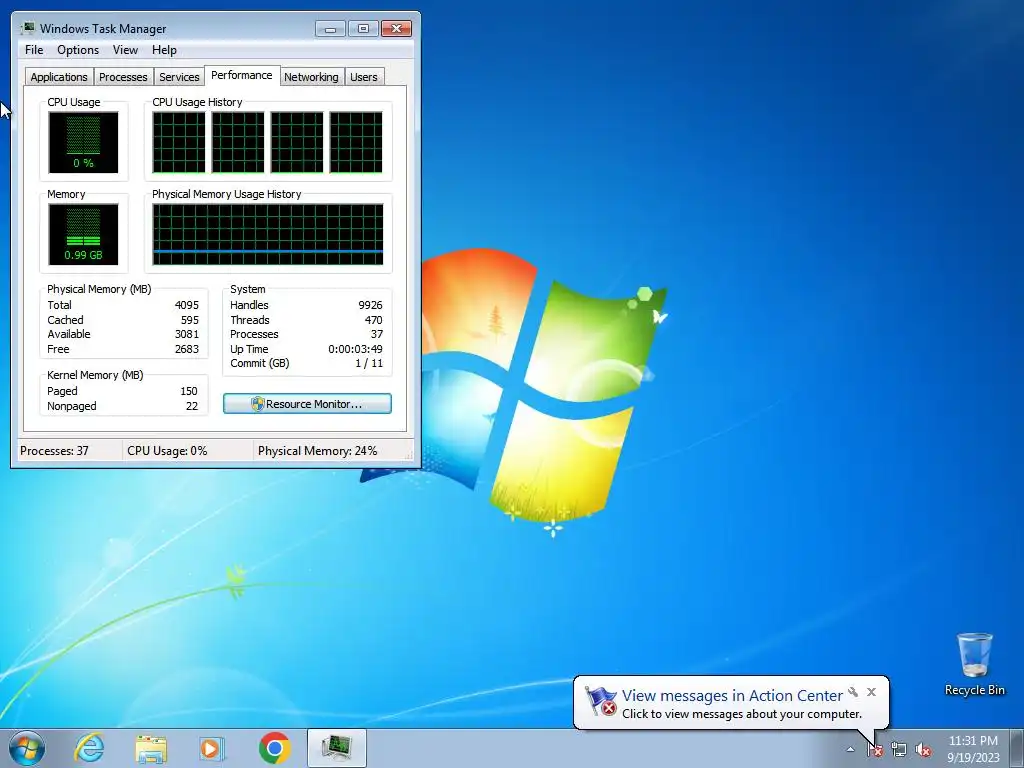Click the last CPU Usage History graph
The image size is (1024, 768).
[356, 142]
